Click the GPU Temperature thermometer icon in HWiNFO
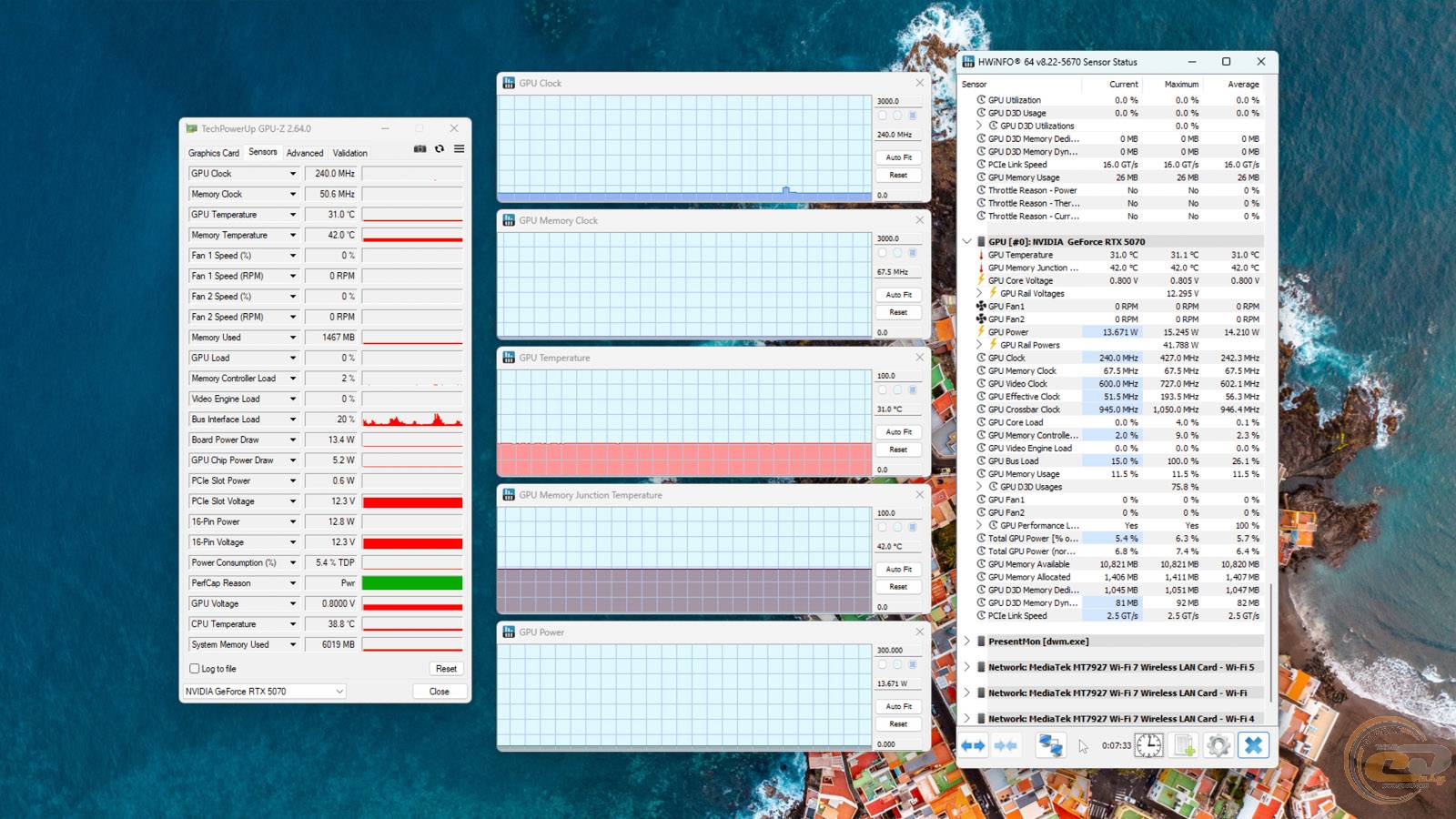1456x819 pixels. pyautogui.click(x=981, y=255)
